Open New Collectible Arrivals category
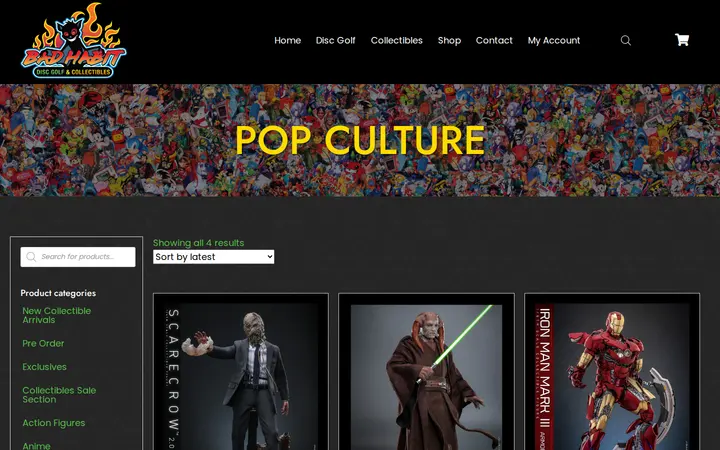Screen dimensions: 720x450 pos(56,315)
